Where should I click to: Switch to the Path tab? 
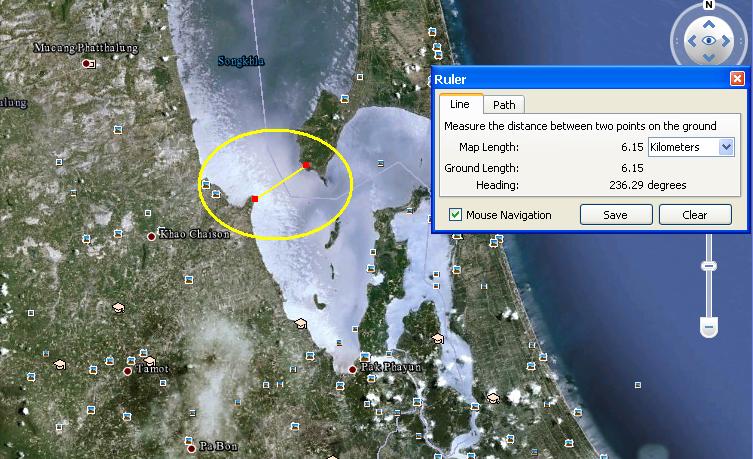504,105
